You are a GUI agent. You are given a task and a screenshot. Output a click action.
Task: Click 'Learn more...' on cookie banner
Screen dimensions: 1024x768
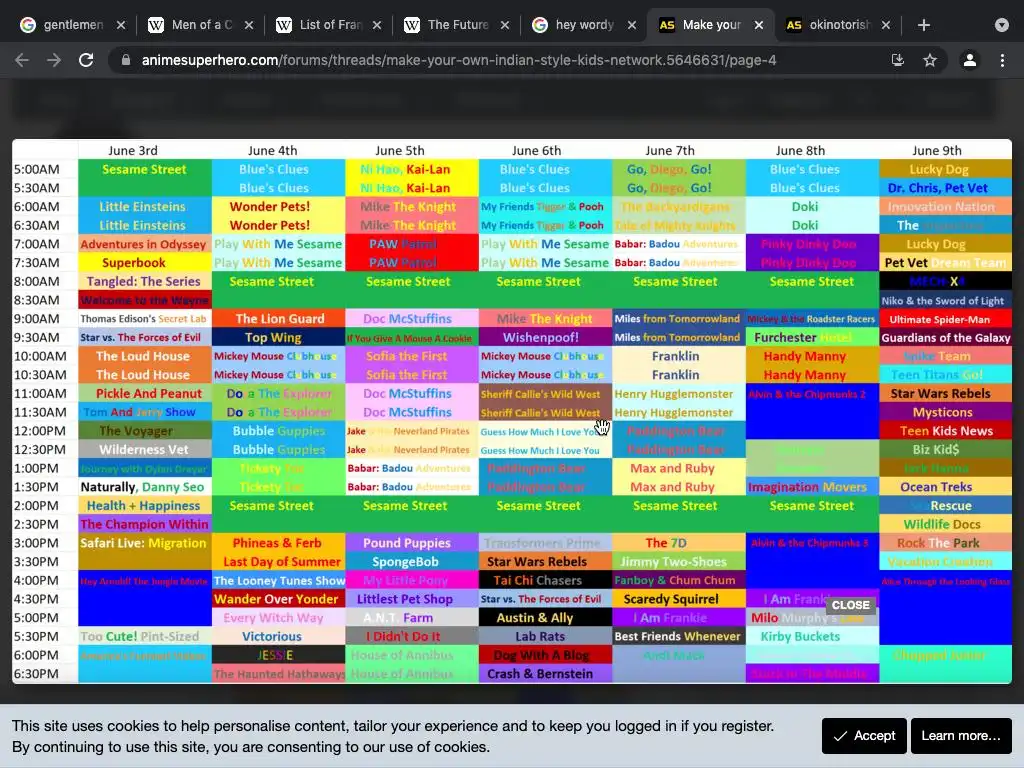click(x=961, y=735)
